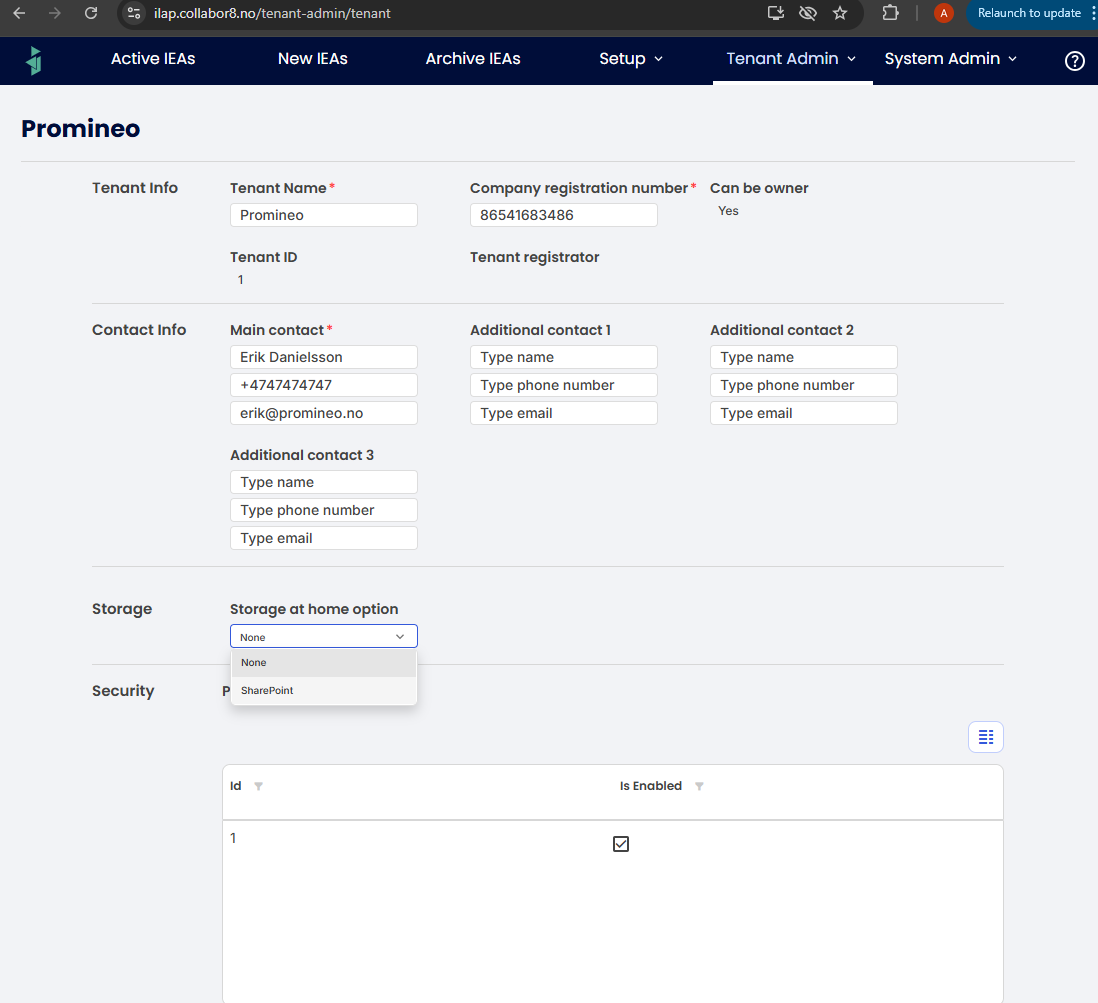Go to New IEAs tab
This screenshot has height=1003, width=1098.
click(x=312, y=59)
